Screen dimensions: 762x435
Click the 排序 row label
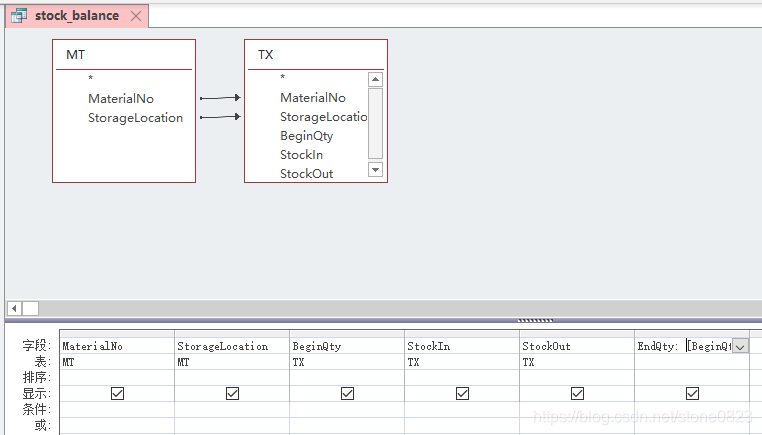point(36,377)
